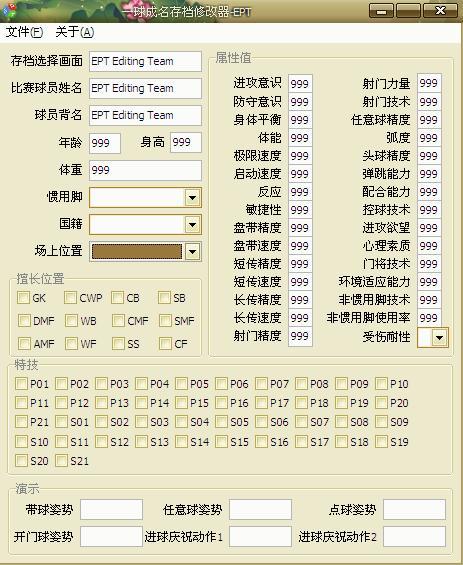Image resolution: width=463 pixels, height=565 pixels.
Task: Enable the S01 skill checkbox
Action: 62,422
